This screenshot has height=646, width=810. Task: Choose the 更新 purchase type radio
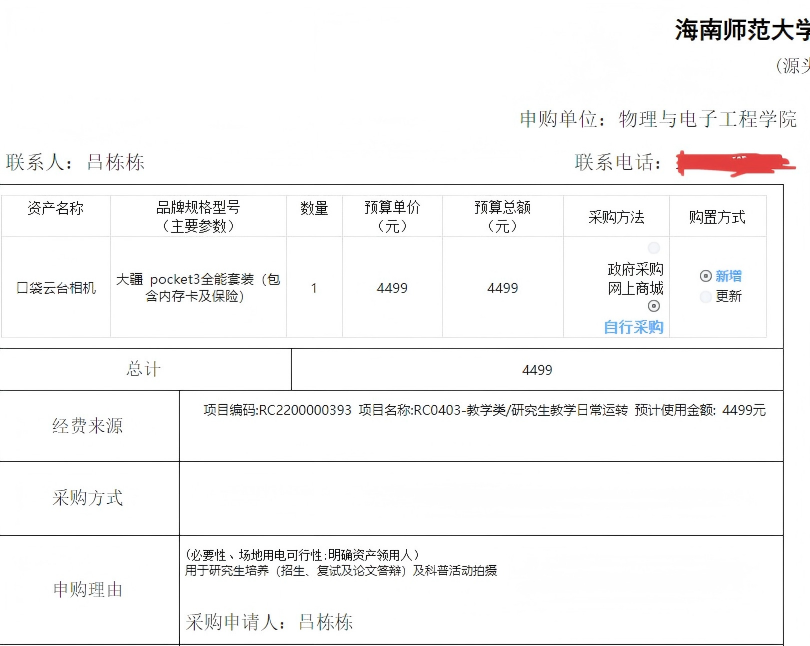(706, 296)
